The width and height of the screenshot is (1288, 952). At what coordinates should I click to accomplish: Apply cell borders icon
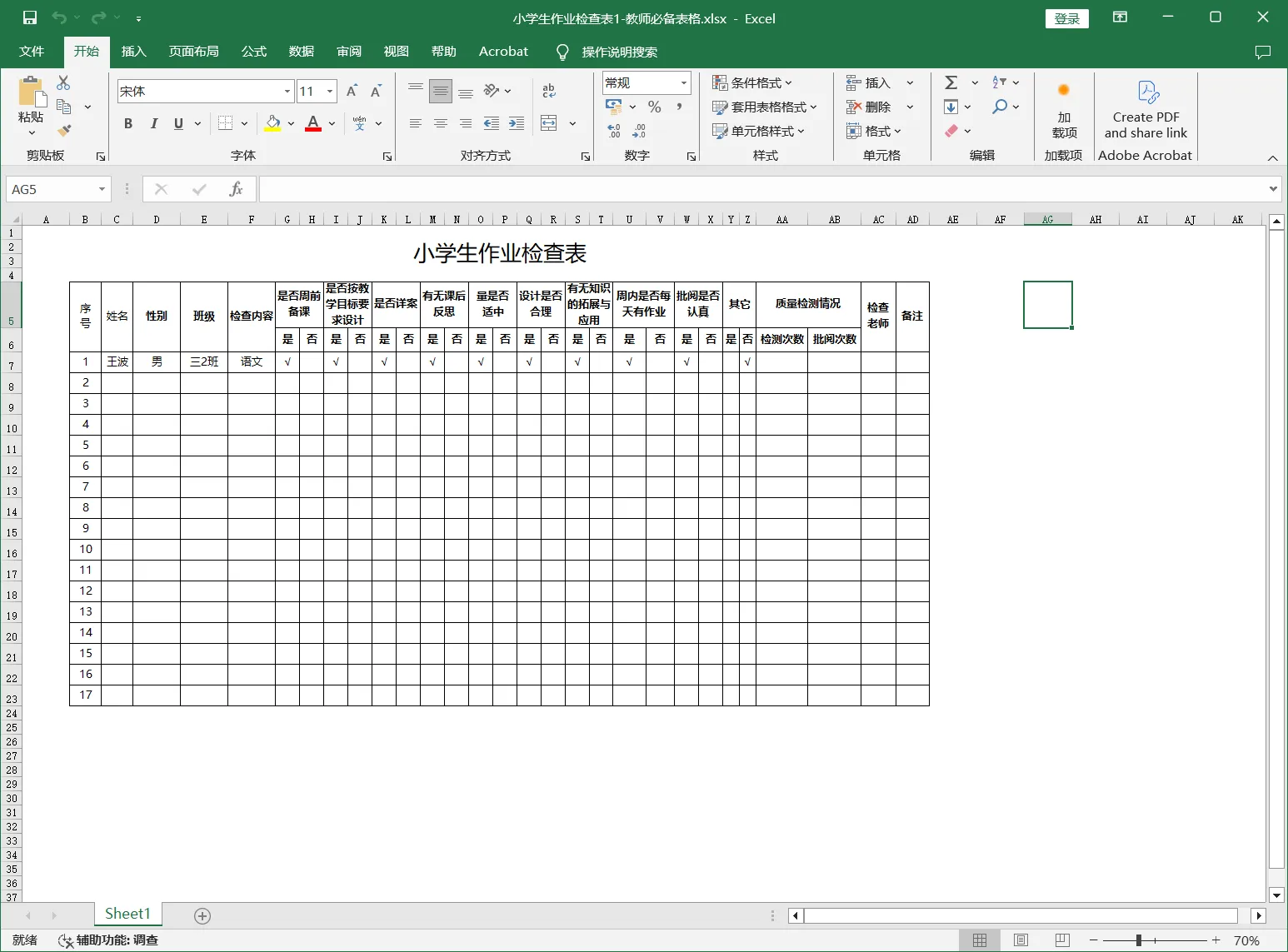[x=225, y=123]
